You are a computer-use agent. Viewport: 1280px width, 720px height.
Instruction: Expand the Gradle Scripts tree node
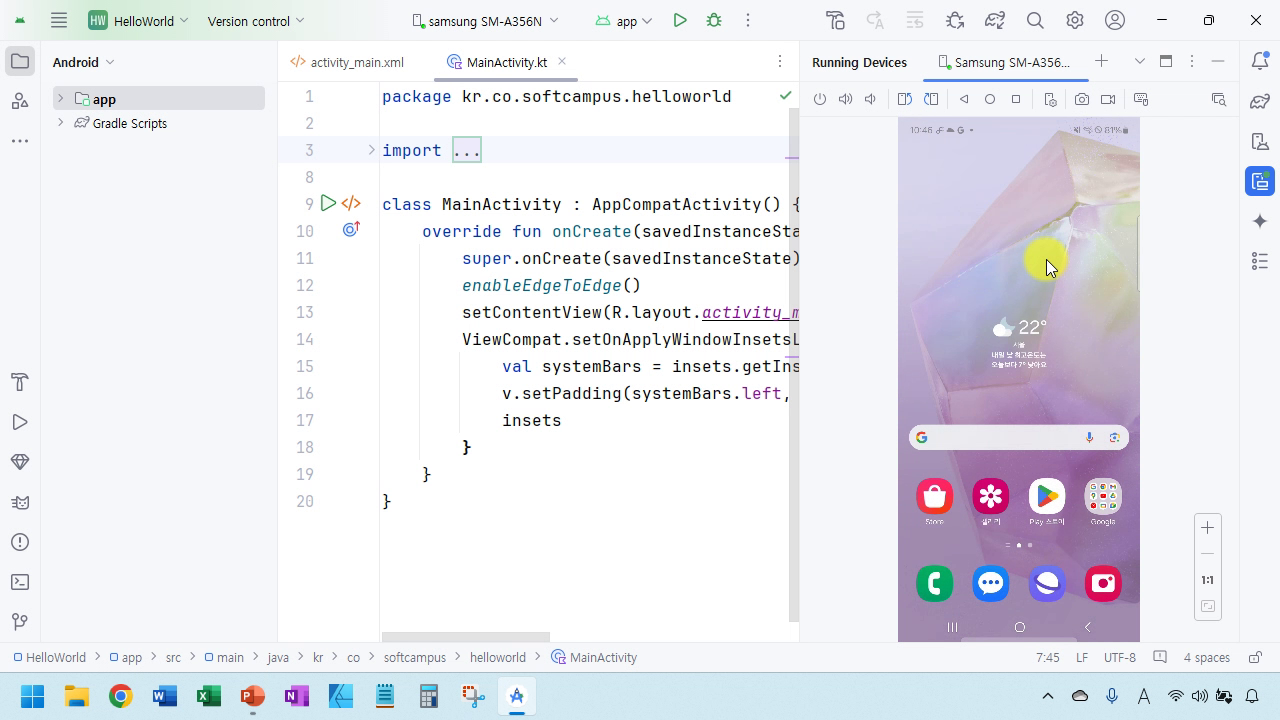(x=61, y=123)
